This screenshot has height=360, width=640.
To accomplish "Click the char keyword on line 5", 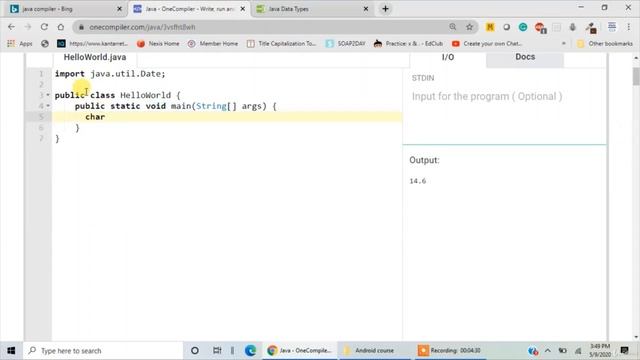I will click(95, 117).
